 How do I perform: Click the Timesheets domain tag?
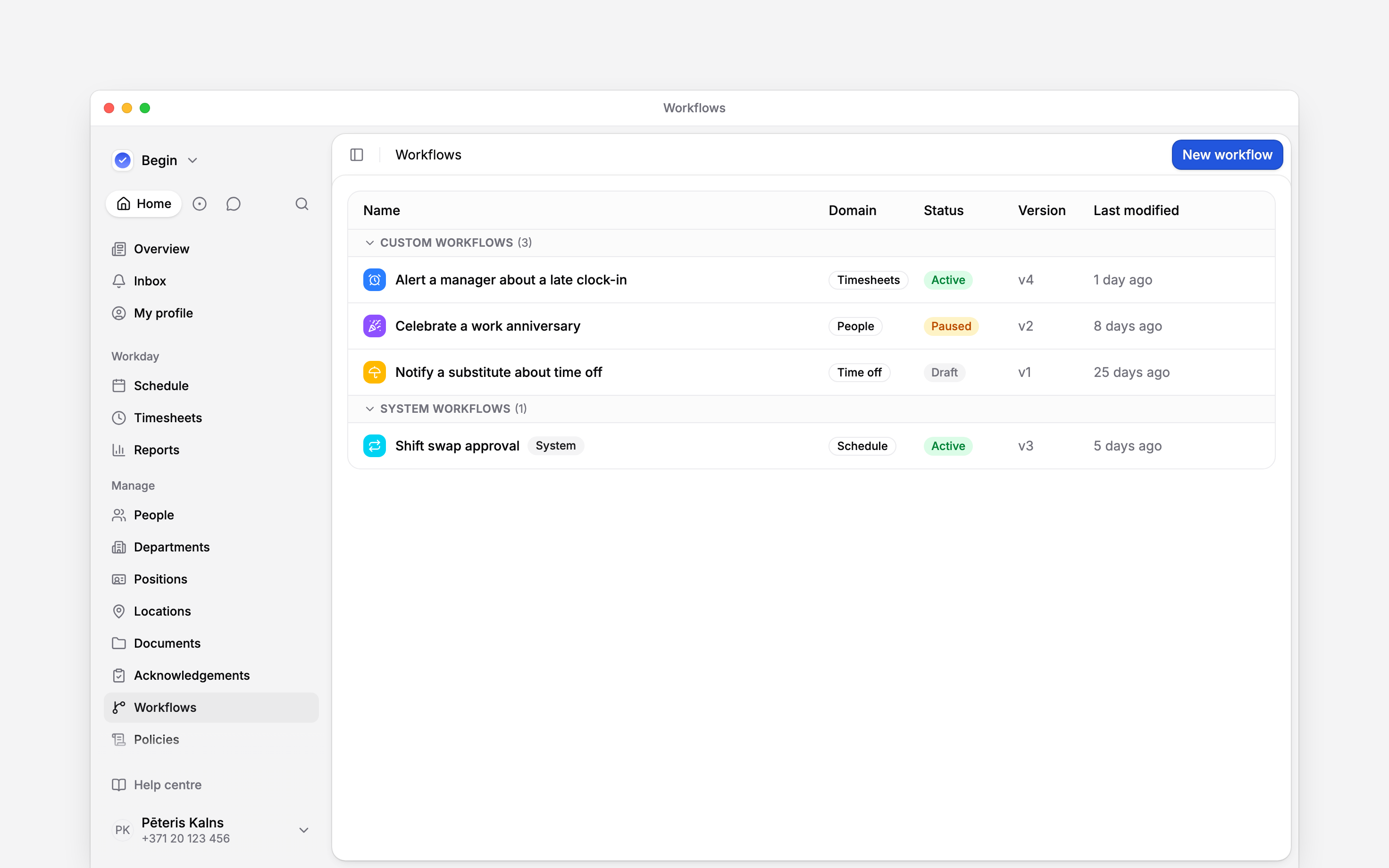[869, 280]
